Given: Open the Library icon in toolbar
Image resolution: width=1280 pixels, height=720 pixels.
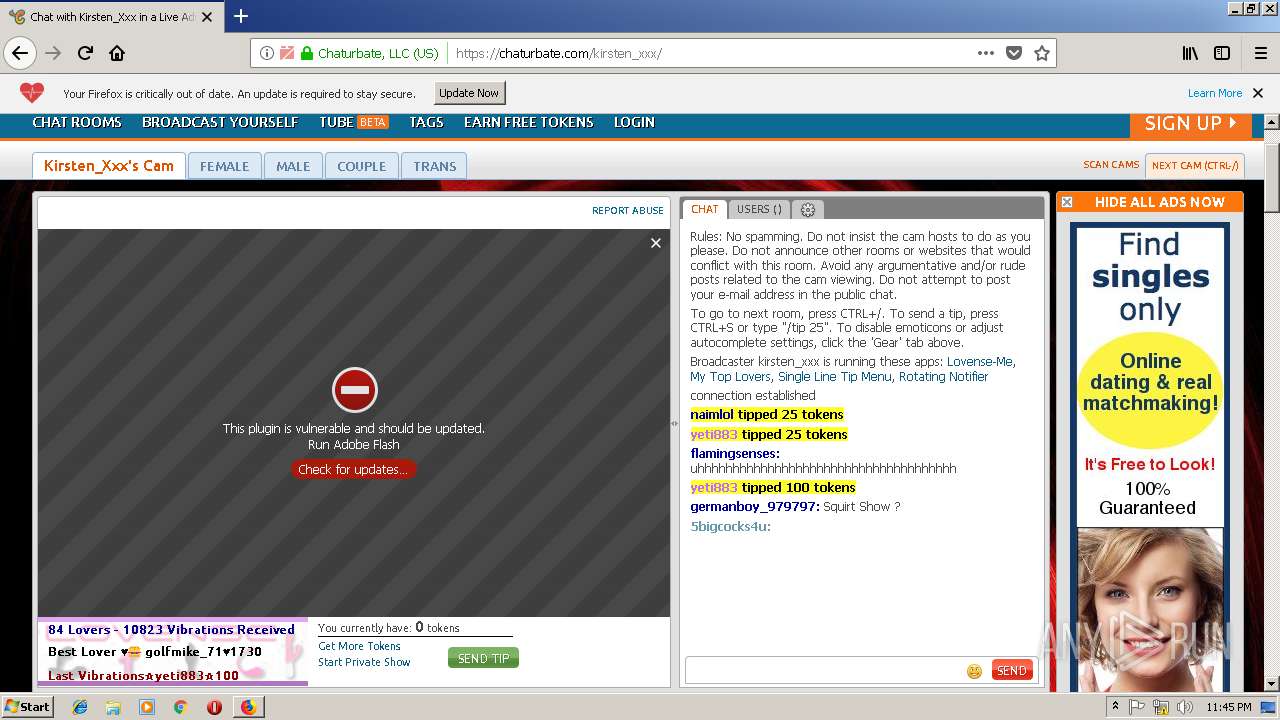Looking at the screenshot, I should tap(1190, 53).
